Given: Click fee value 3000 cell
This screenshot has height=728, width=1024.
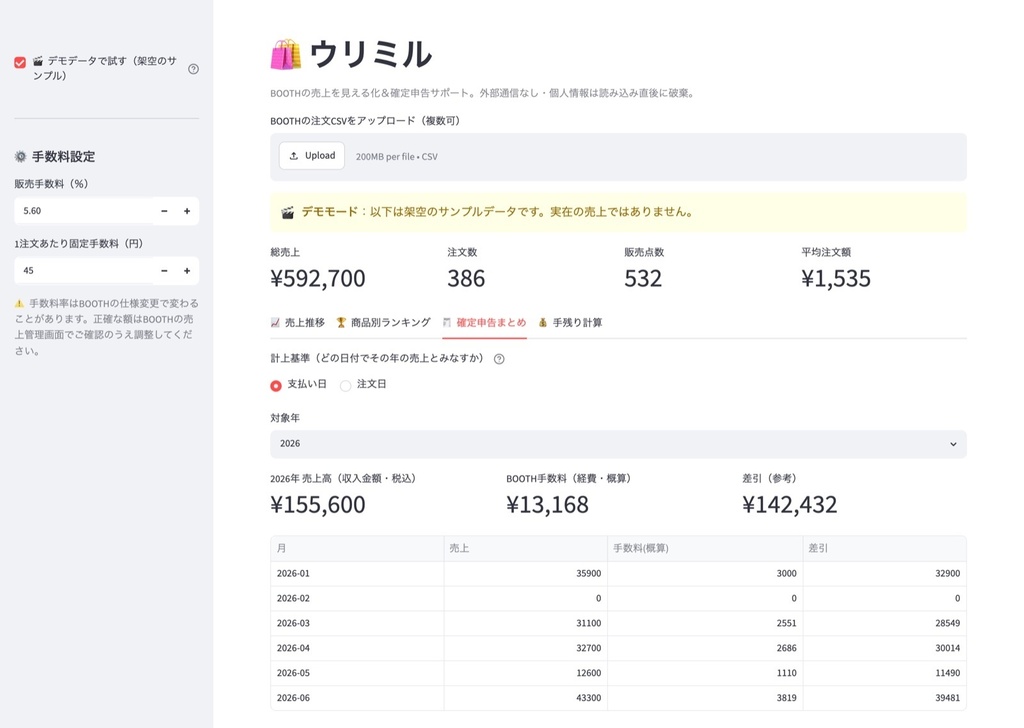Looking at the screenshot, I should coord(705,573).
